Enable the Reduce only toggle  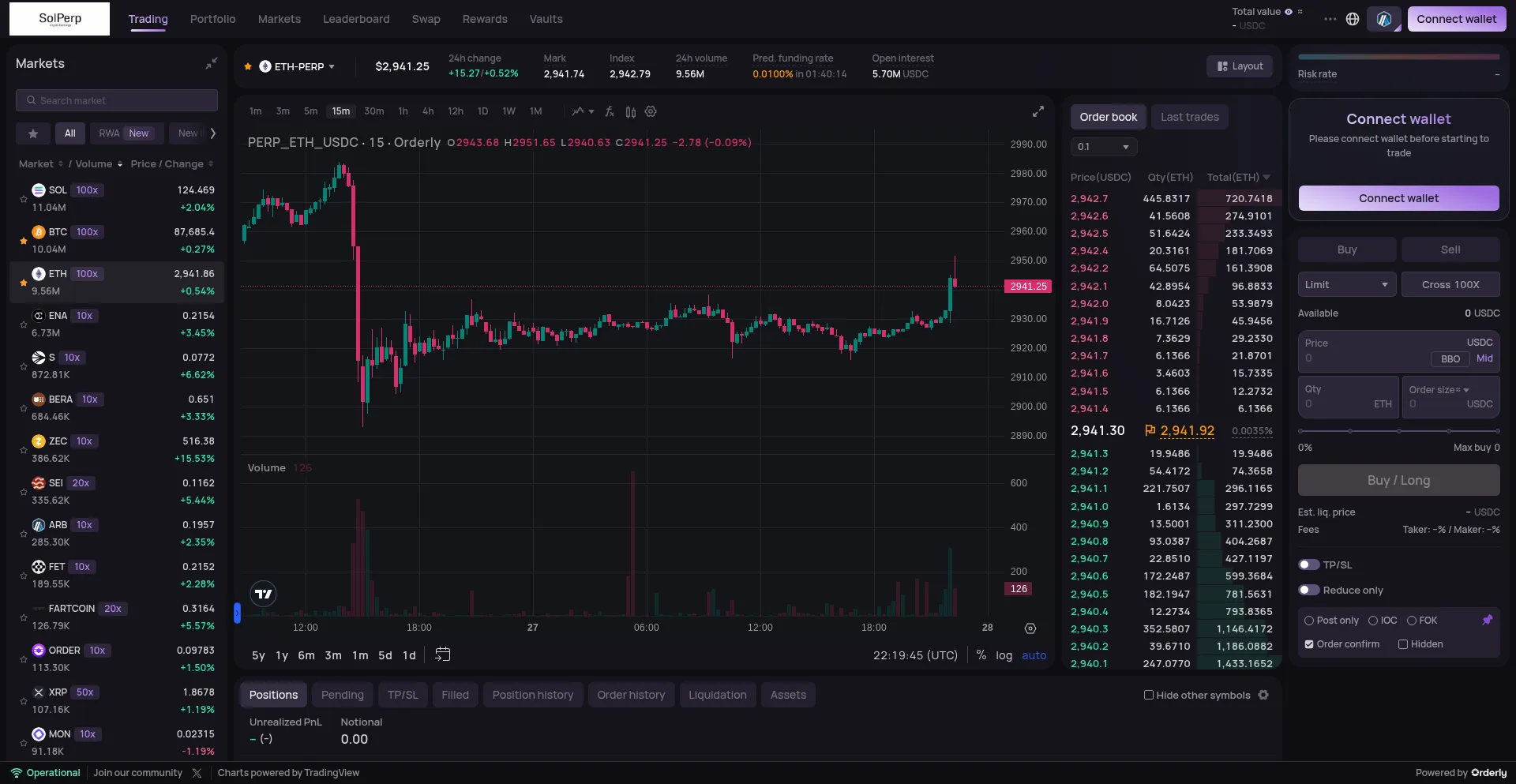1309,590
